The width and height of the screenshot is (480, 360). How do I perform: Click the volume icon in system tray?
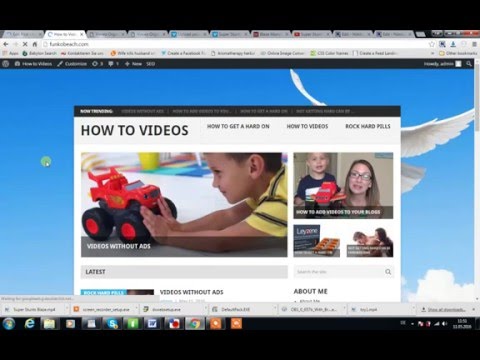pos(444,324)
